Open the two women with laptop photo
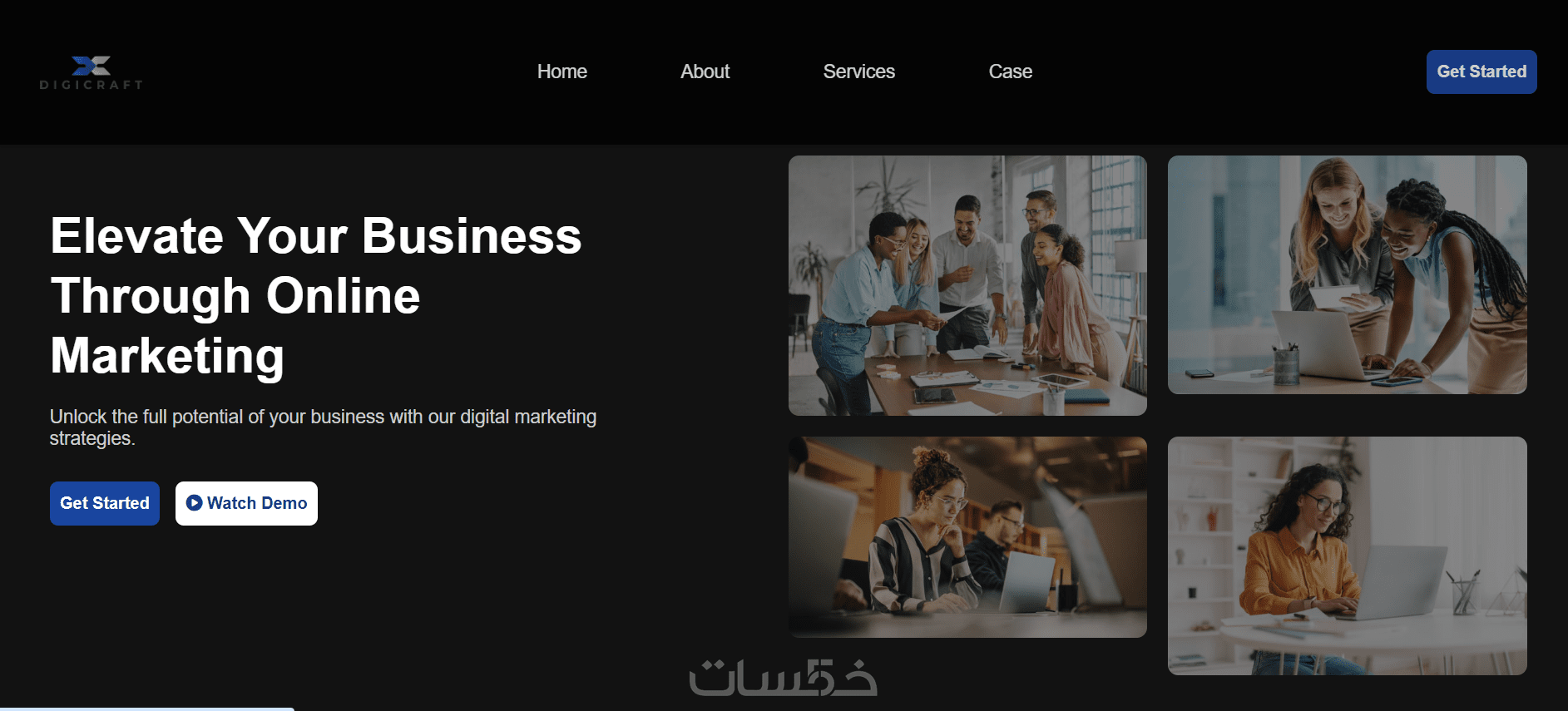Screen dimensions: 1568x711 click(x=1348, y=274)
